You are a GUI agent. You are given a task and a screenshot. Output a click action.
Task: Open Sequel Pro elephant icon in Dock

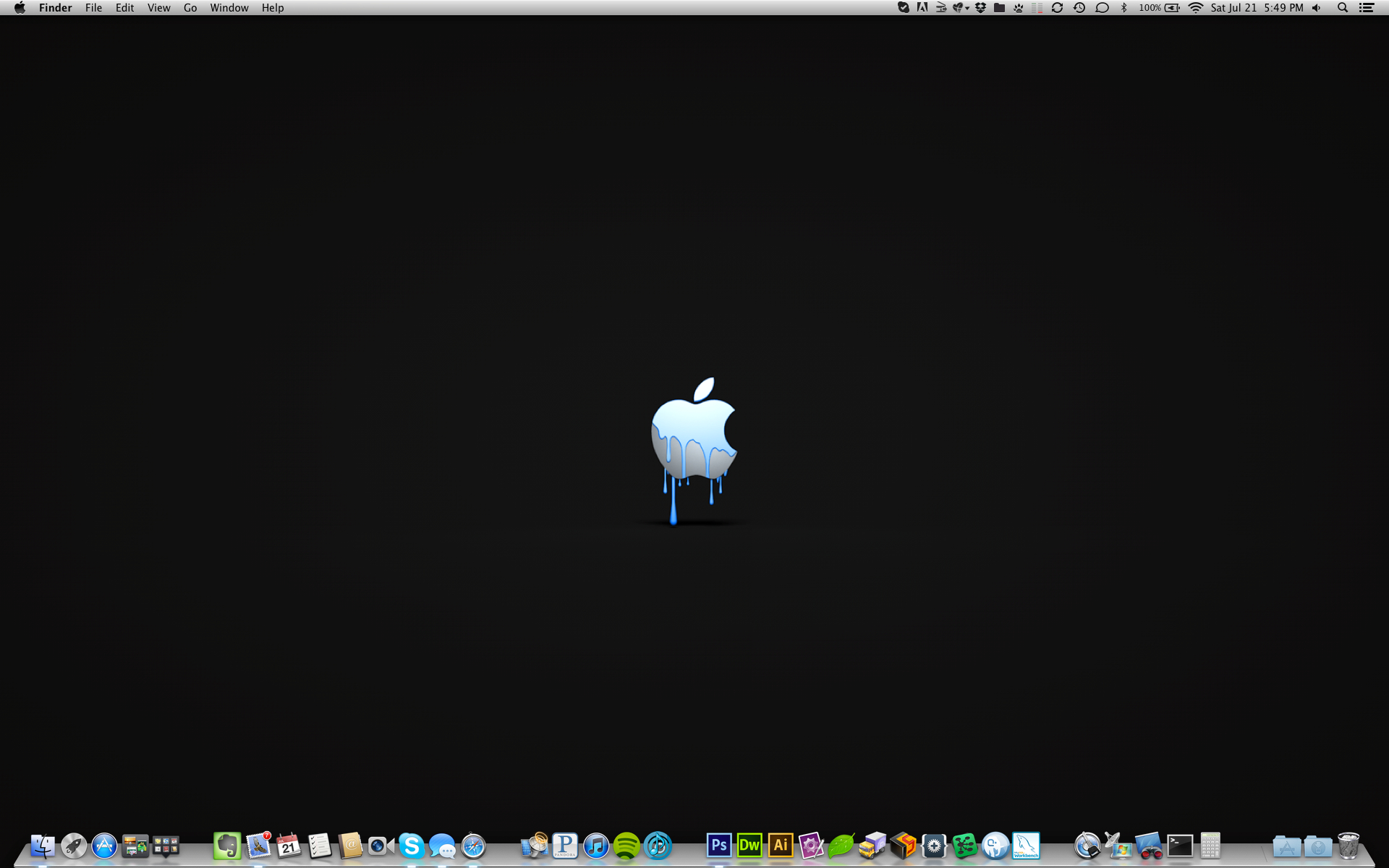(995, 845)
